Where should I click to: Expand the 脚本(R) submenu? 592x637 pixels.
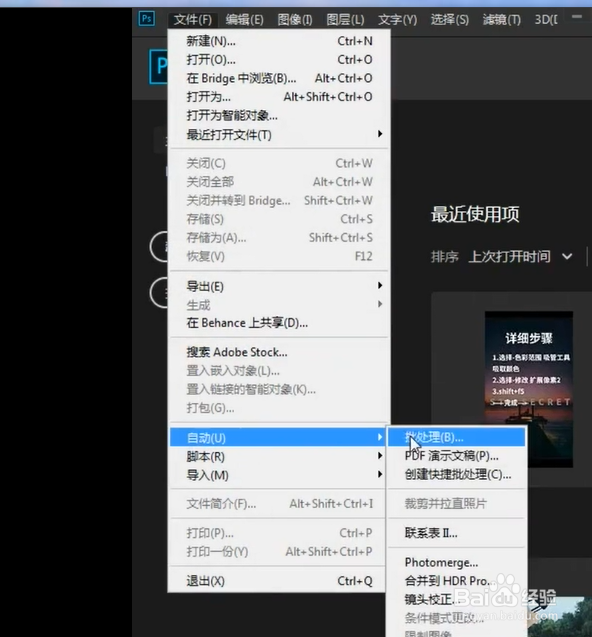pyautogui.click(x=278, y=457)
